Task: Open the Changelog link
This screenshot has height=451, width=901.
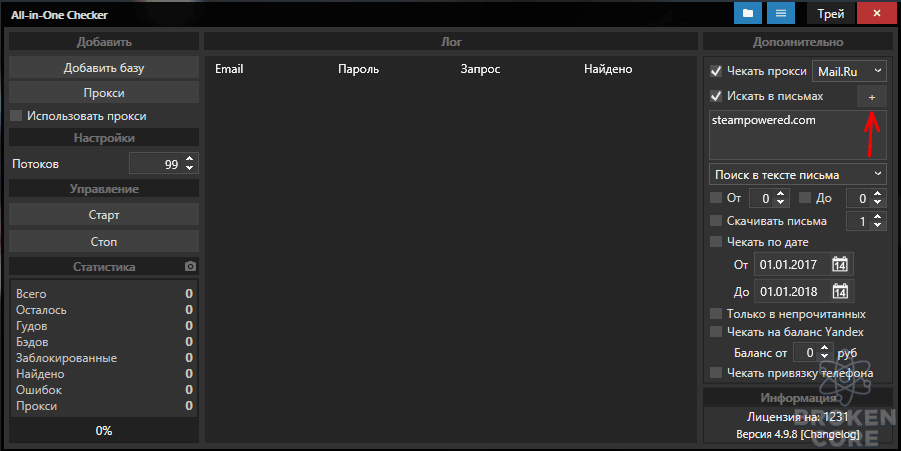Action: point(831,434)
